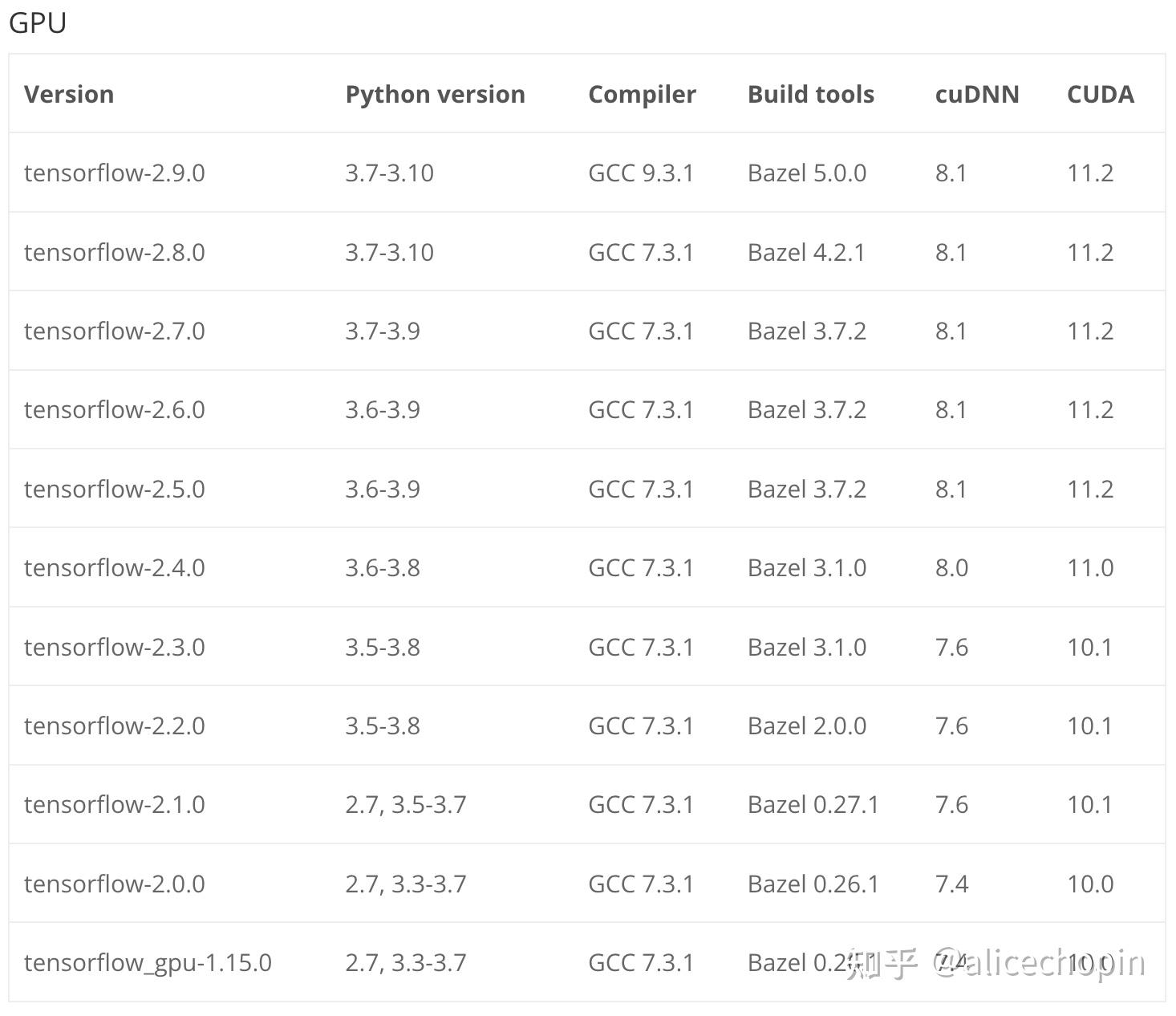Click the Bazel 0.27.1 build tools cell
The width and height of the screenshot is (1176, 1016).
[x=813, y=804]
